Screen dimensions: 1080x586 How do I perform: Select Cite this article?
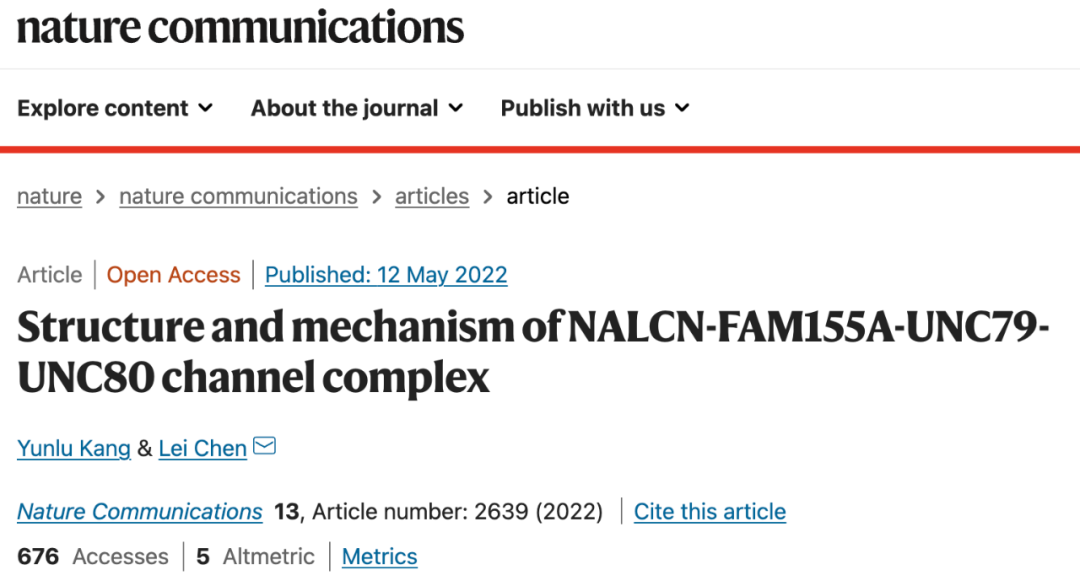710,512
